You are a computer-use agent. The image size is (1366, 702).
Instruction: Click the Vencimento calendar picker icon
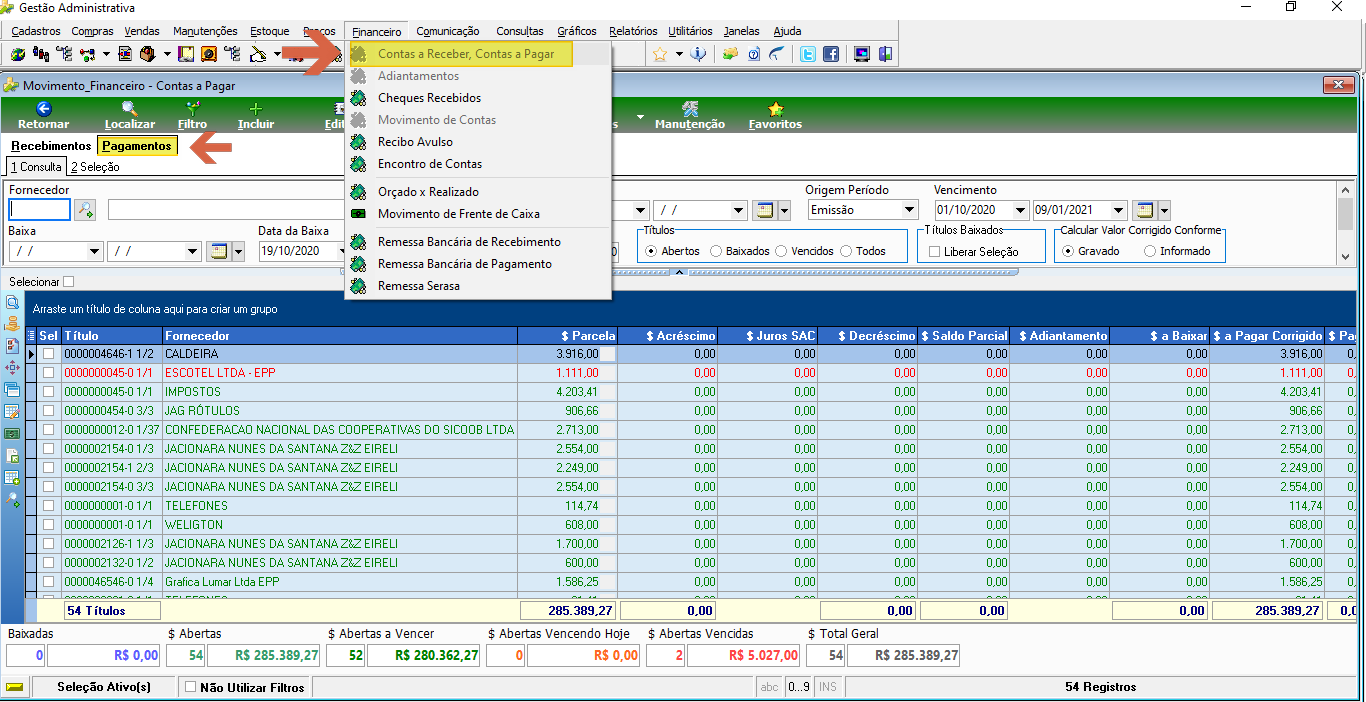(1146, 210)
